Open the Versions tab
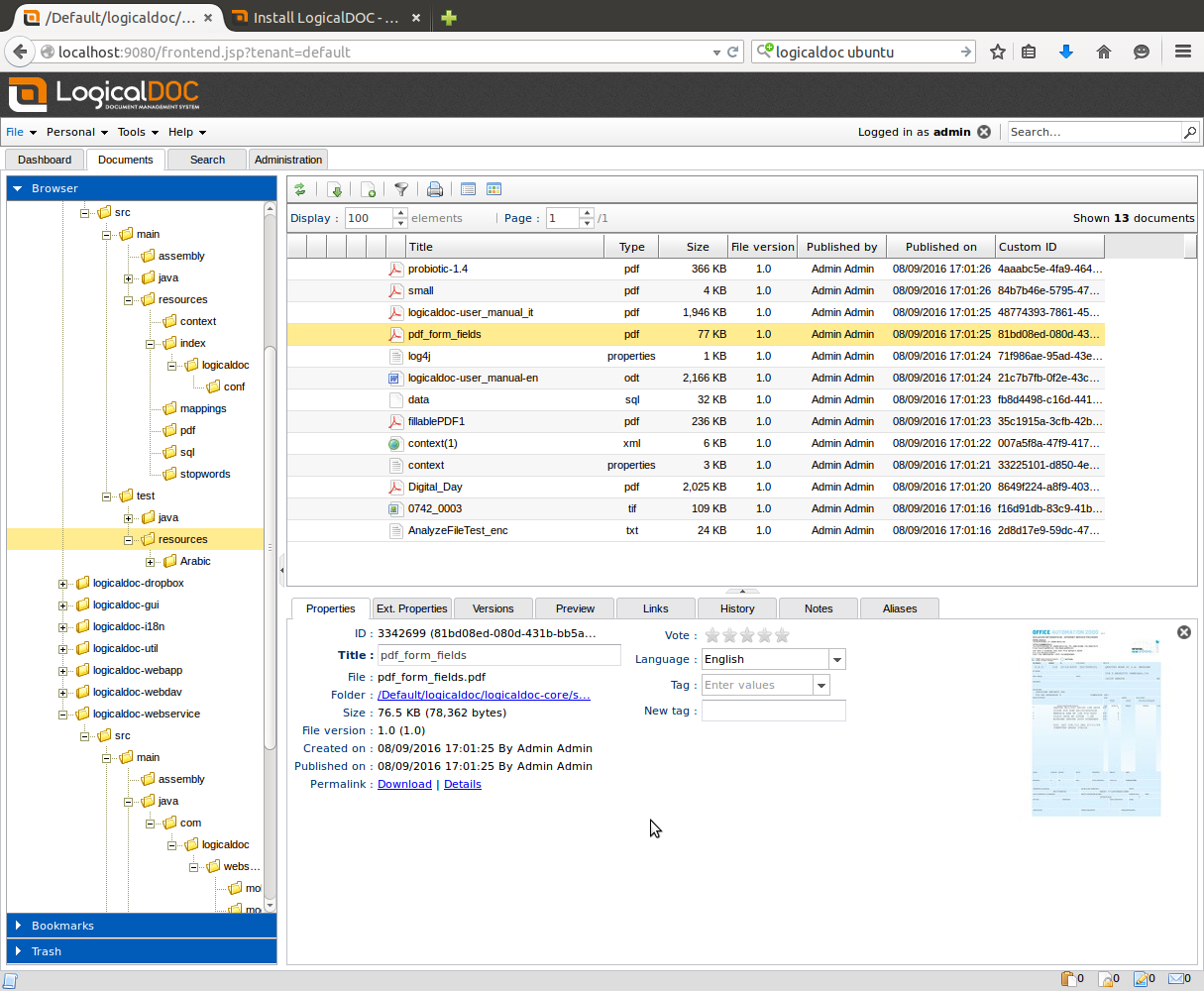The image size is (1204, 991). click(x=493, y=608)
